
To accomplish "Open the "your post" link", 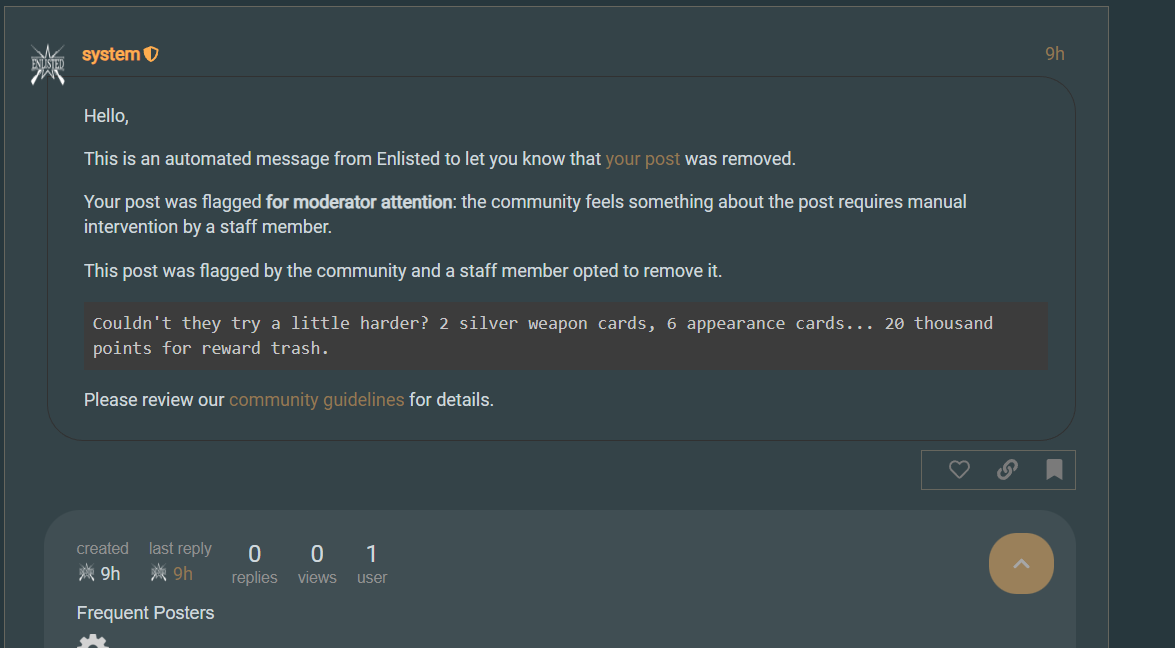I will pos(642,158).
